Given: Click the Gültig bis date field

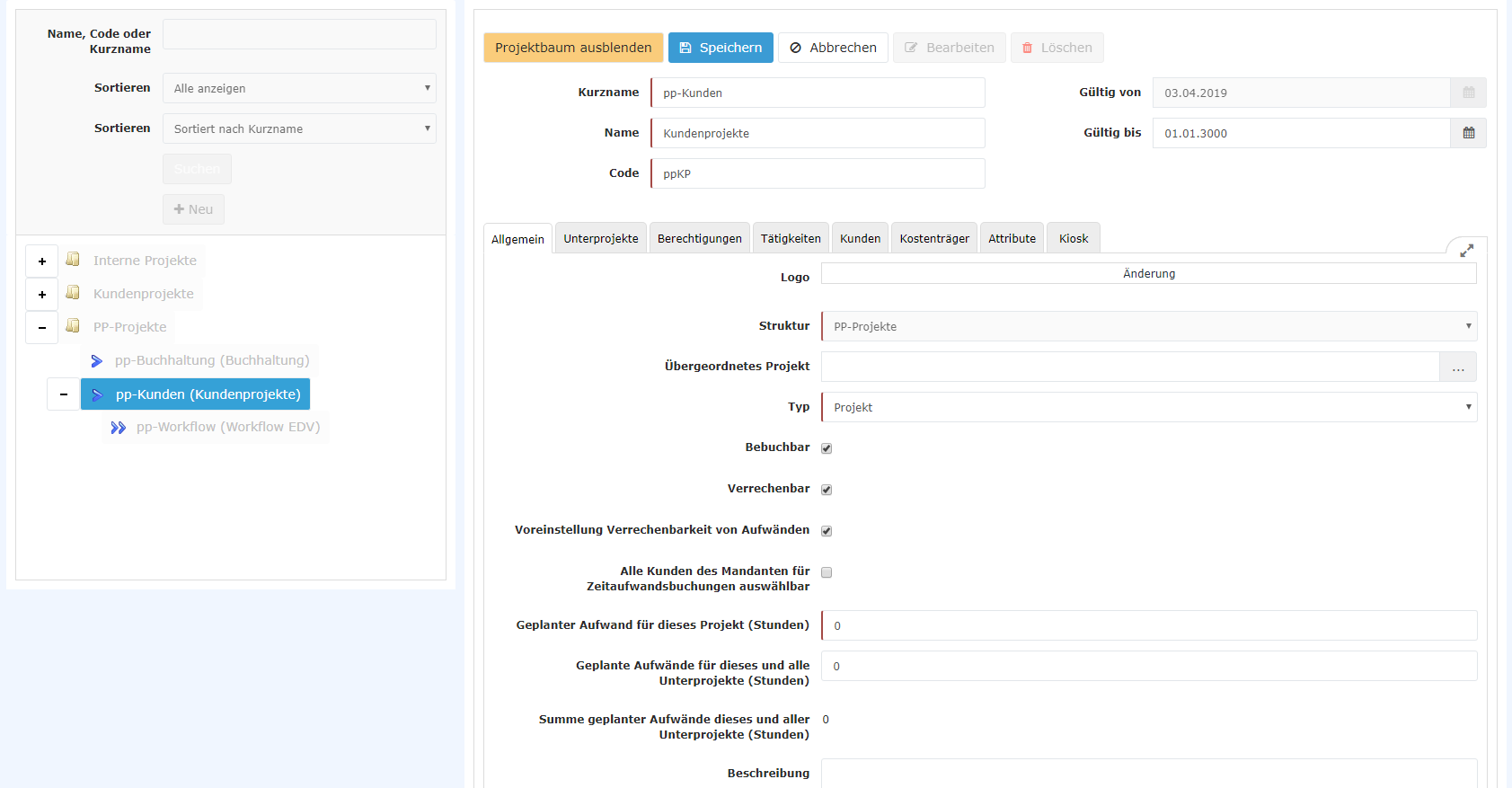Looking at the screenshot, I should point(1301,133).
